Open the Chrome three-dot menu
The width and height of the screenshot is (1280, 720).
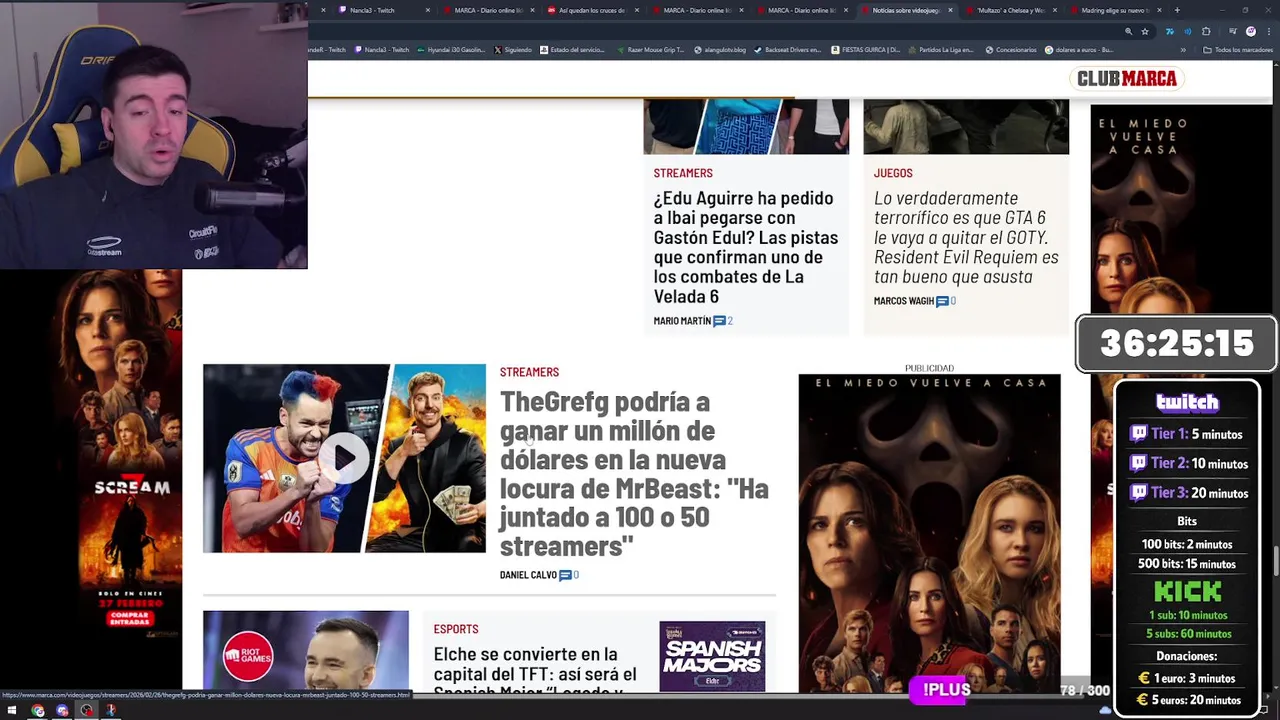[x=1267, y=31]
